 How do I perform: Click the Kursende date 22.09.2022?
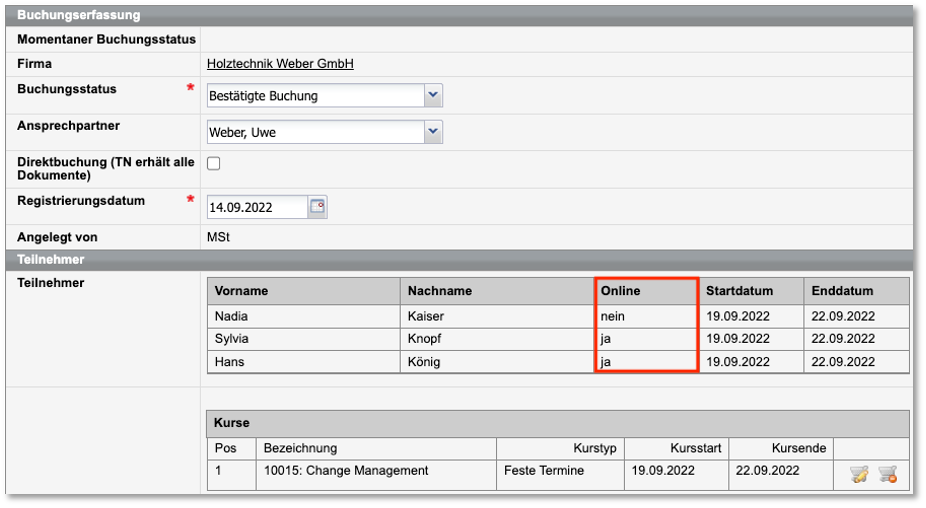click(x=767, y=470)
